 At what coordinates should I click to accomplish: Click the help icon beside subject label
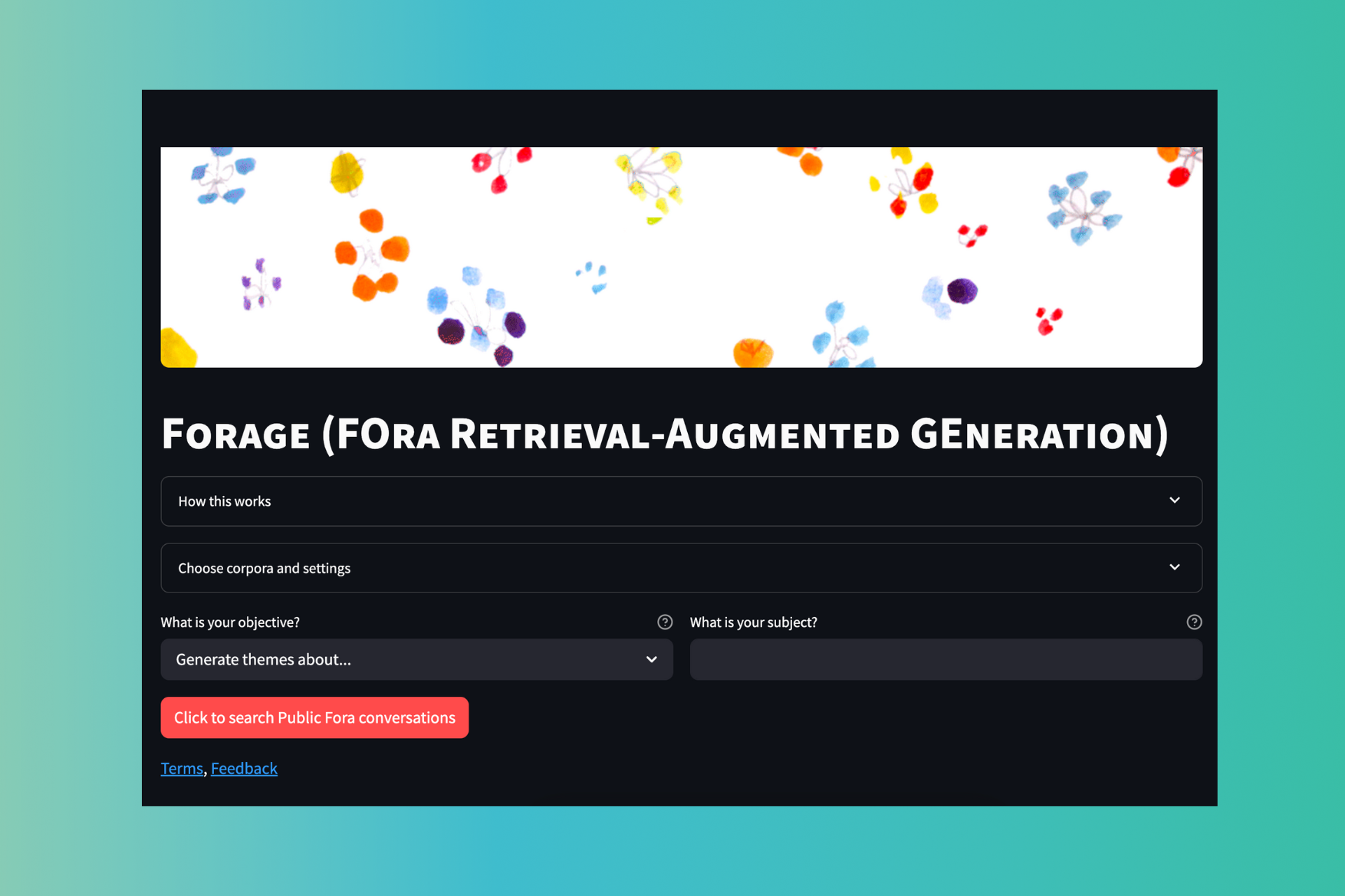1194,622
